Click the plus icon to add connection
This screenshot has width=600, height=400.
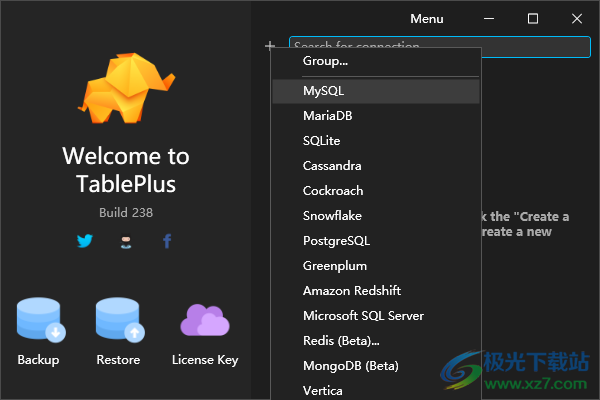pyautogui.click(x=270, y=46)
